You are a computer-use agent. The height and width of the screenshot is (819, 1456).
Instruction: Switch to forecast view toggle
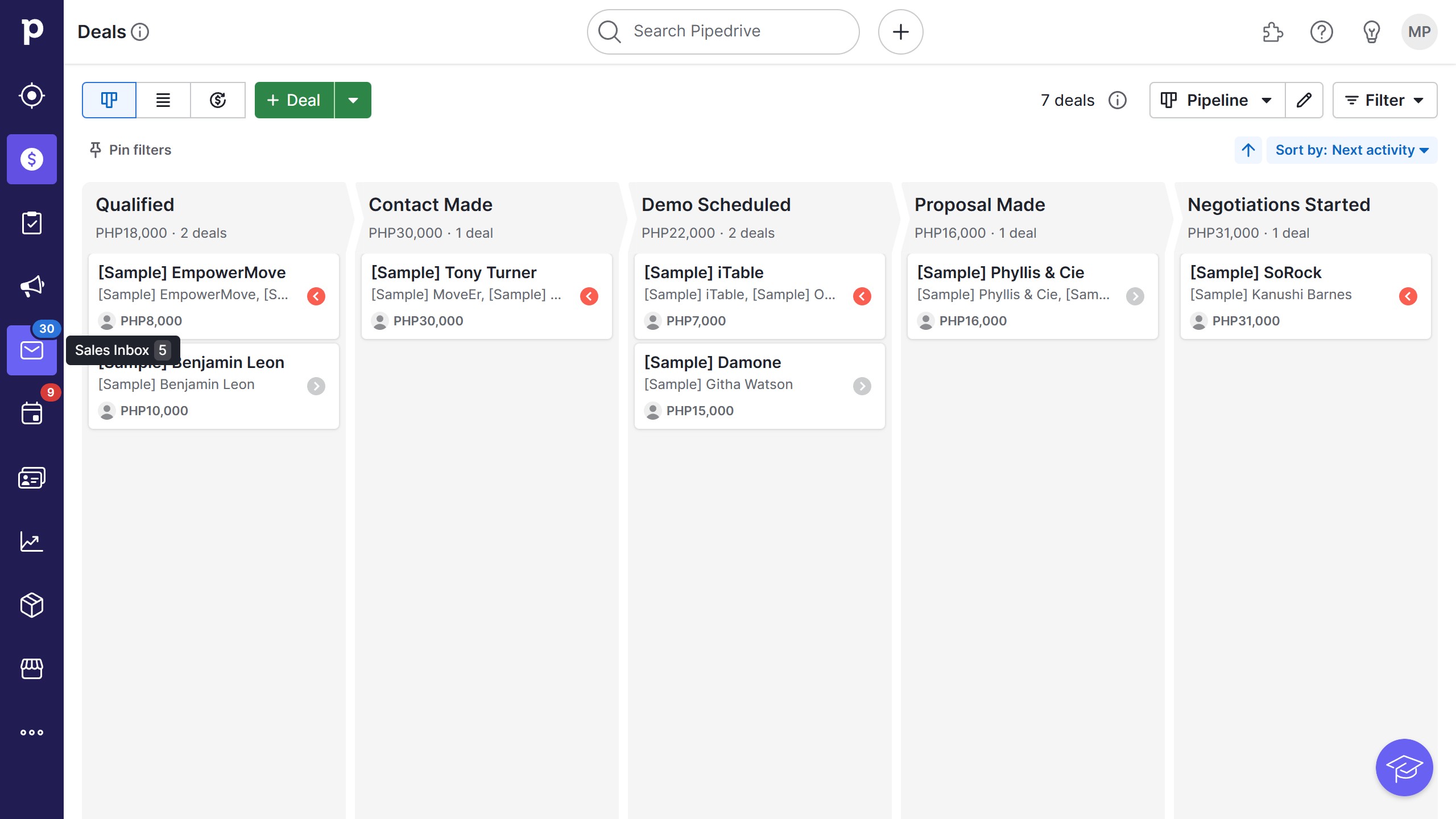click(218, 100)
